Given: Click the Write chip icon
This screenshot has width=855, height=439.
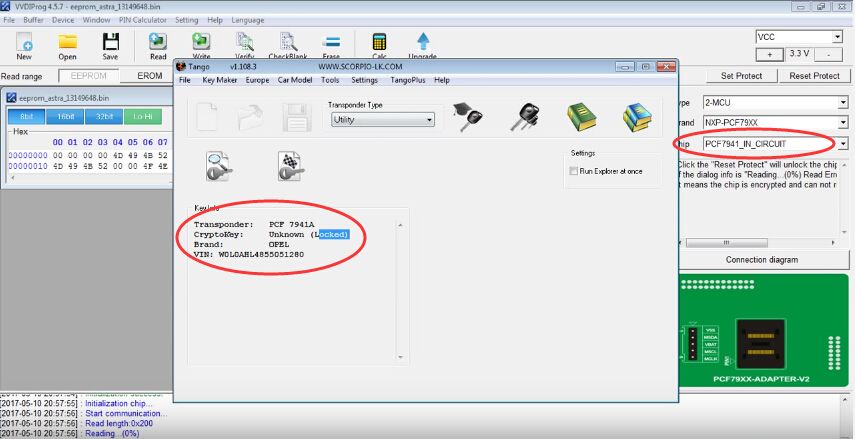Looking at the screenshot, I should point(201,42).
